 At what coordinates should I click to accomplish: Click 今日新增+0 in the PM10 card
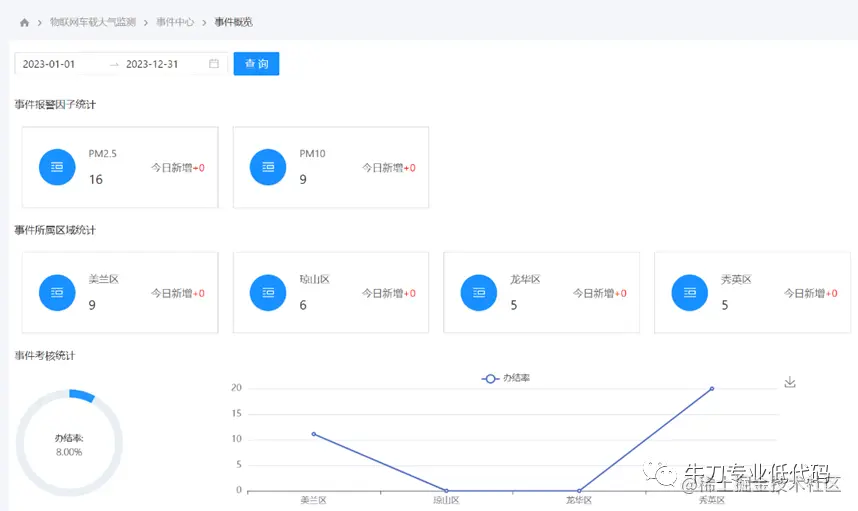[389, 168]
